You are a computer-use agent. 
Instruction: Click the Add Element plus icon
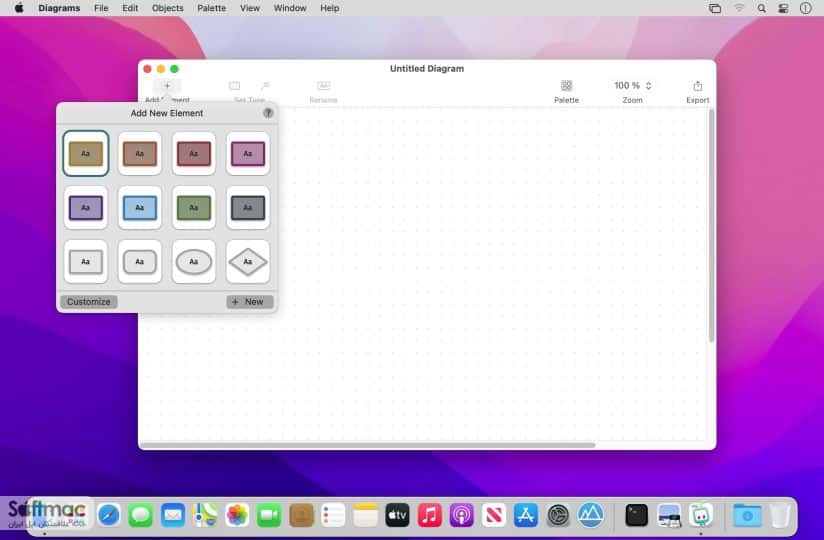click(x=167, y=86)
